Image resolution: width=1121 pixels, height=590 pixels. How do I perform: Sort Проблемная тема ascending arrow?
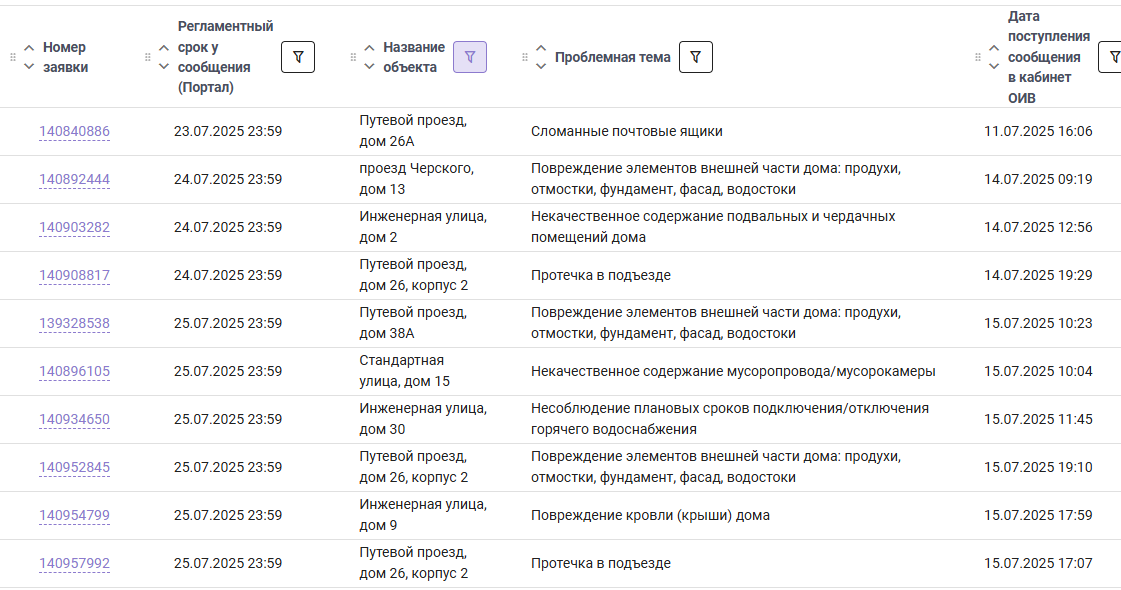click(x=541, y=48)
